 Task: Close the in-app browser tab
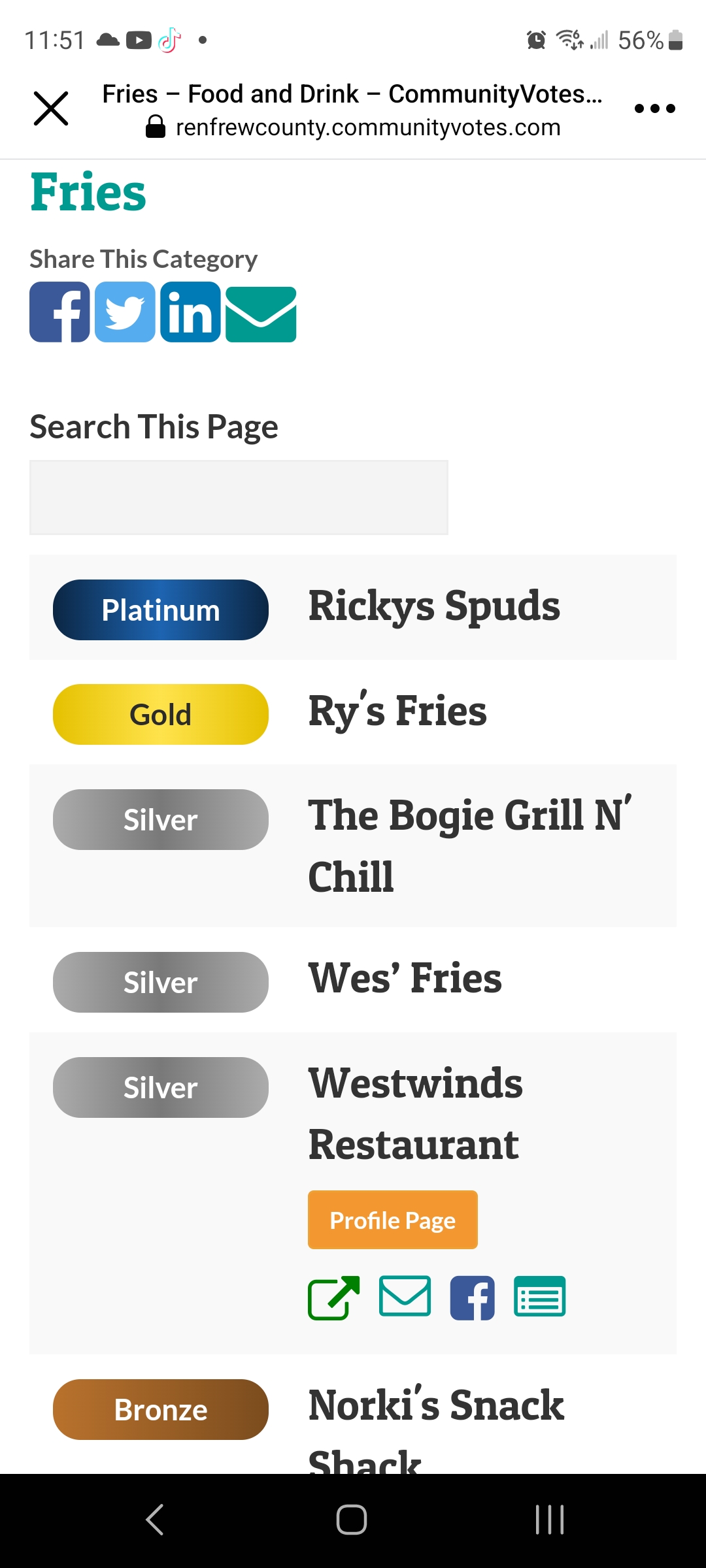pyautogui.click(x=51, y=108)
